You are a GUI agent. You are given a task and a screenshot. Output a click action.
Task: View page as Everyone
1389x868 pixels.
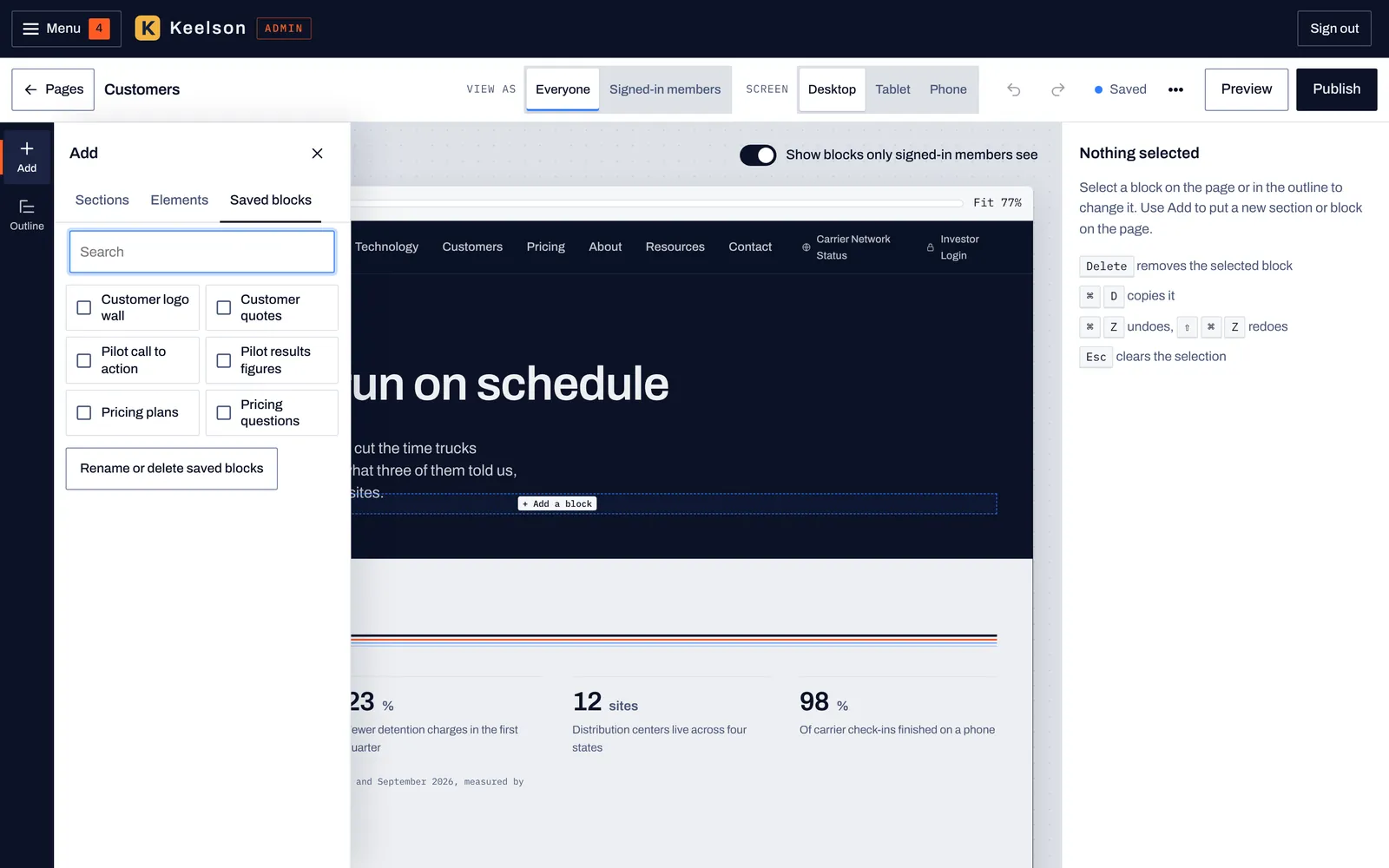coord(563,89)
